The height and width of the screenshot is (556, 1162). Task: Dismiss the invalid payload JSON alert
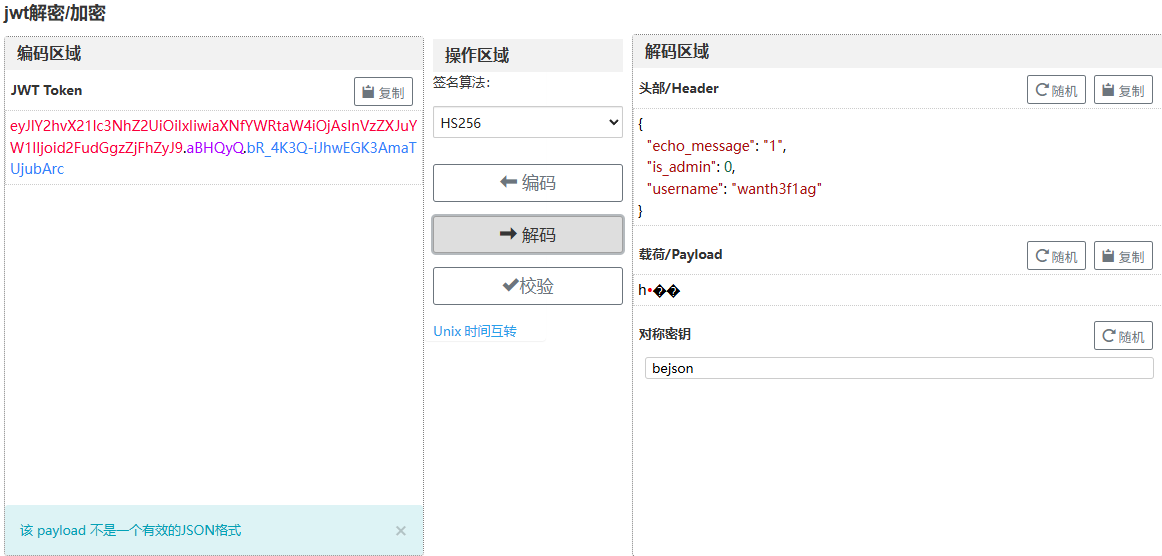point(401,531)
